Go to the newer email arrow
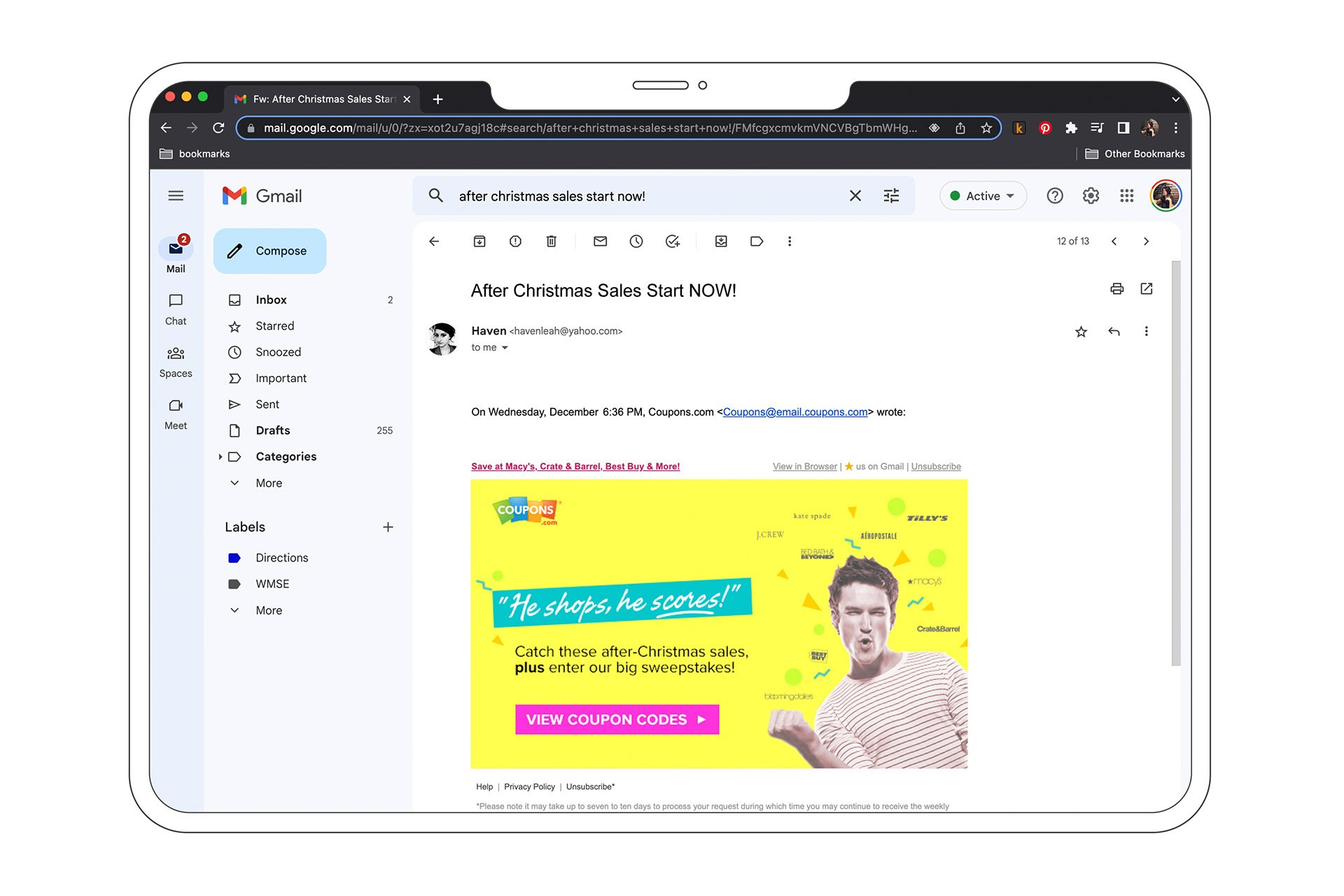 pos(1114,241)
